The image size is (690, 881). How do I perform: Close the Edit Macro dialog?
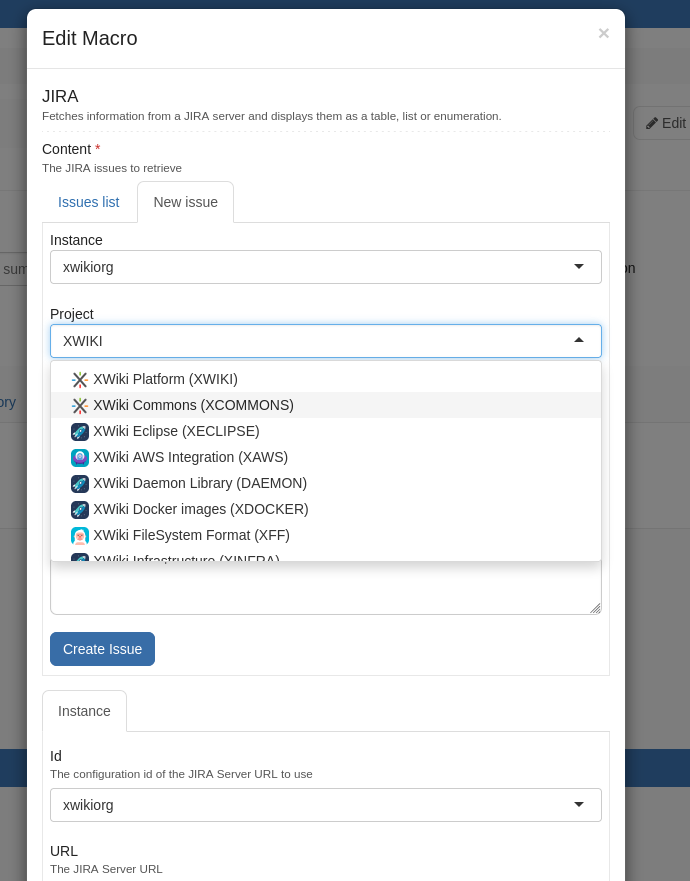(x=603, y=34)
